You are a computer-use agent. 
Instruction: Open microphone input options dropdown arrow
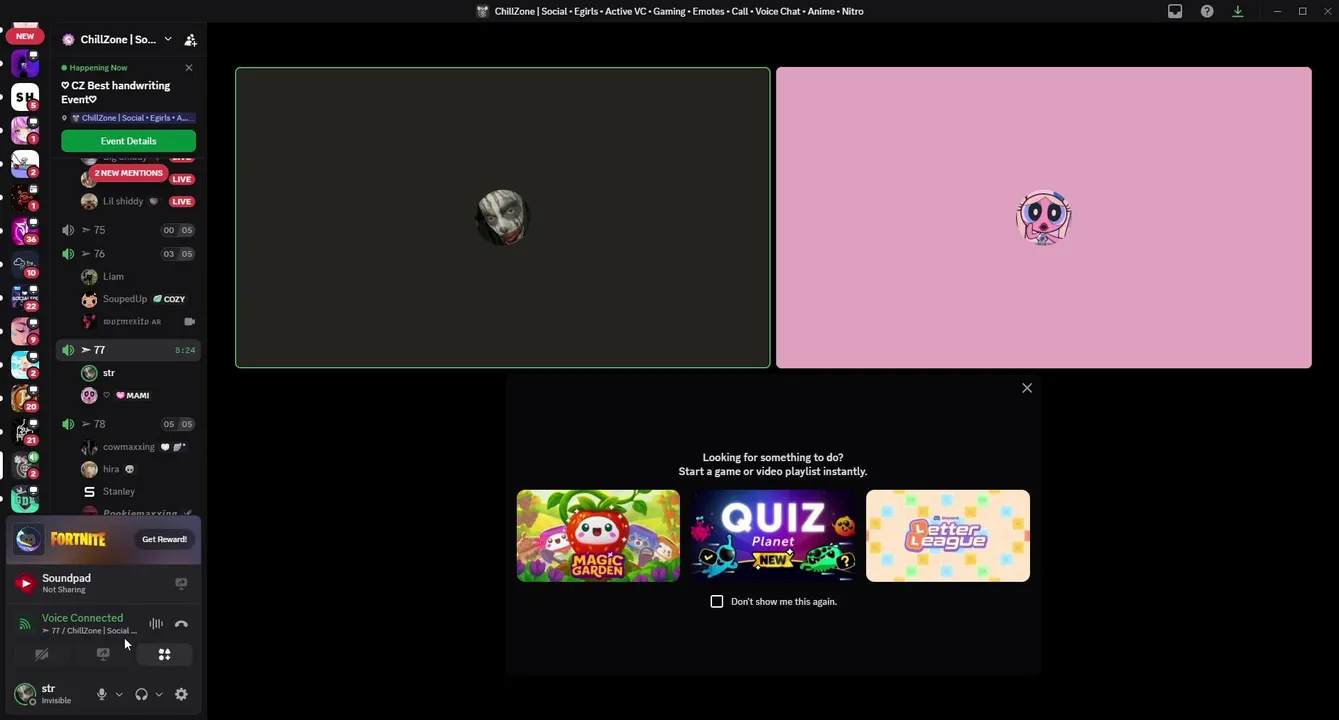coord(119,694)
